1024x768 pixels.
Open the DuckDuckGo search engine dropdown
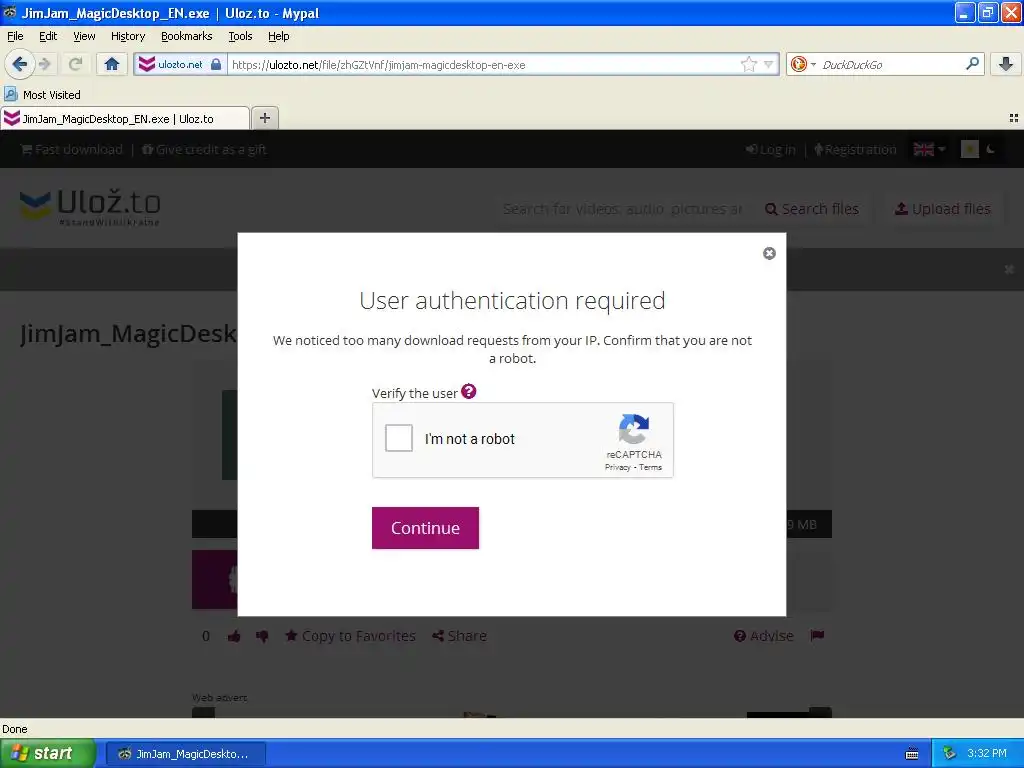point(803,64)
